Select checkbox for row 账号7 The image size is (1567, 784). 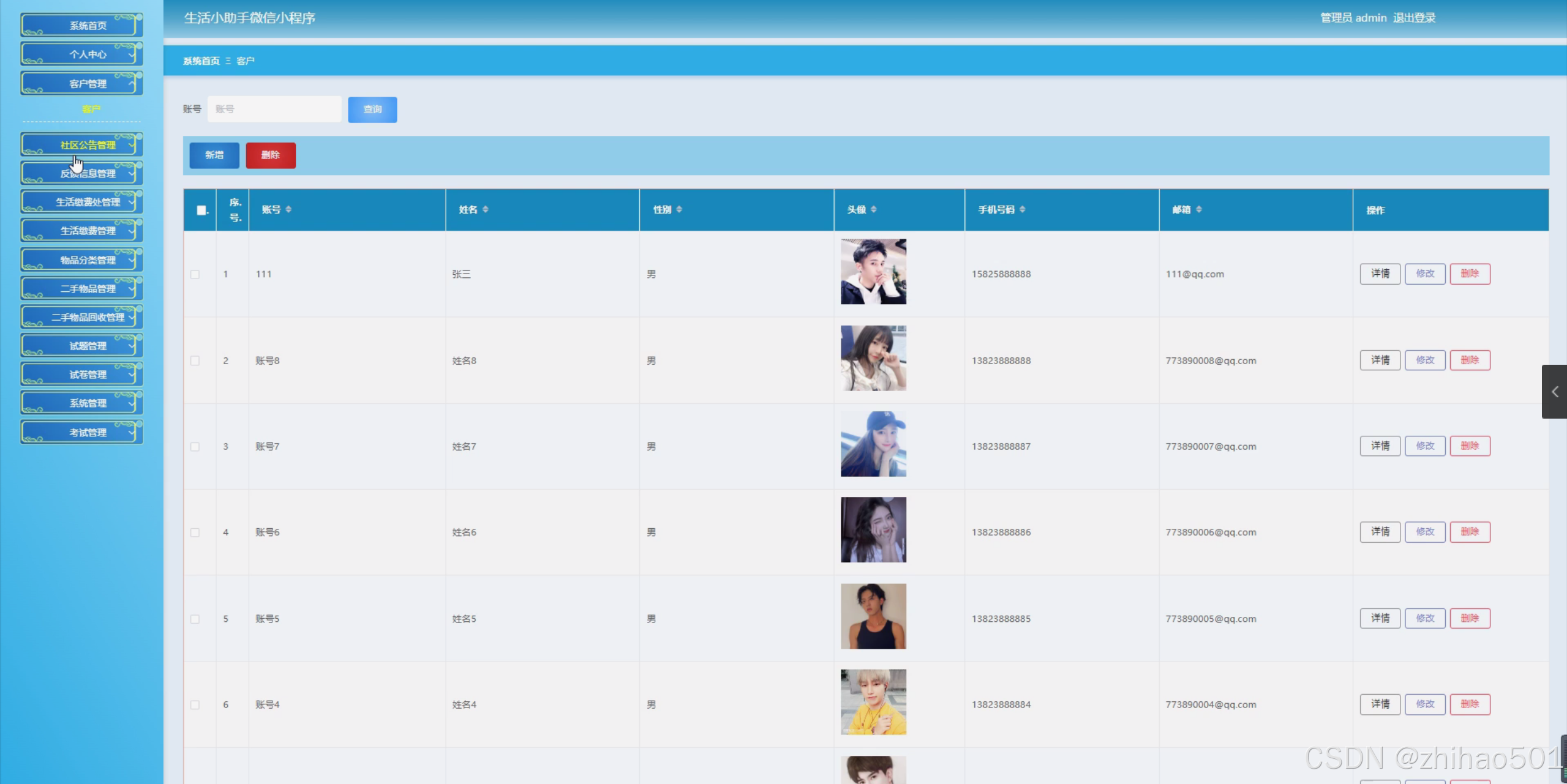(195, 447)
